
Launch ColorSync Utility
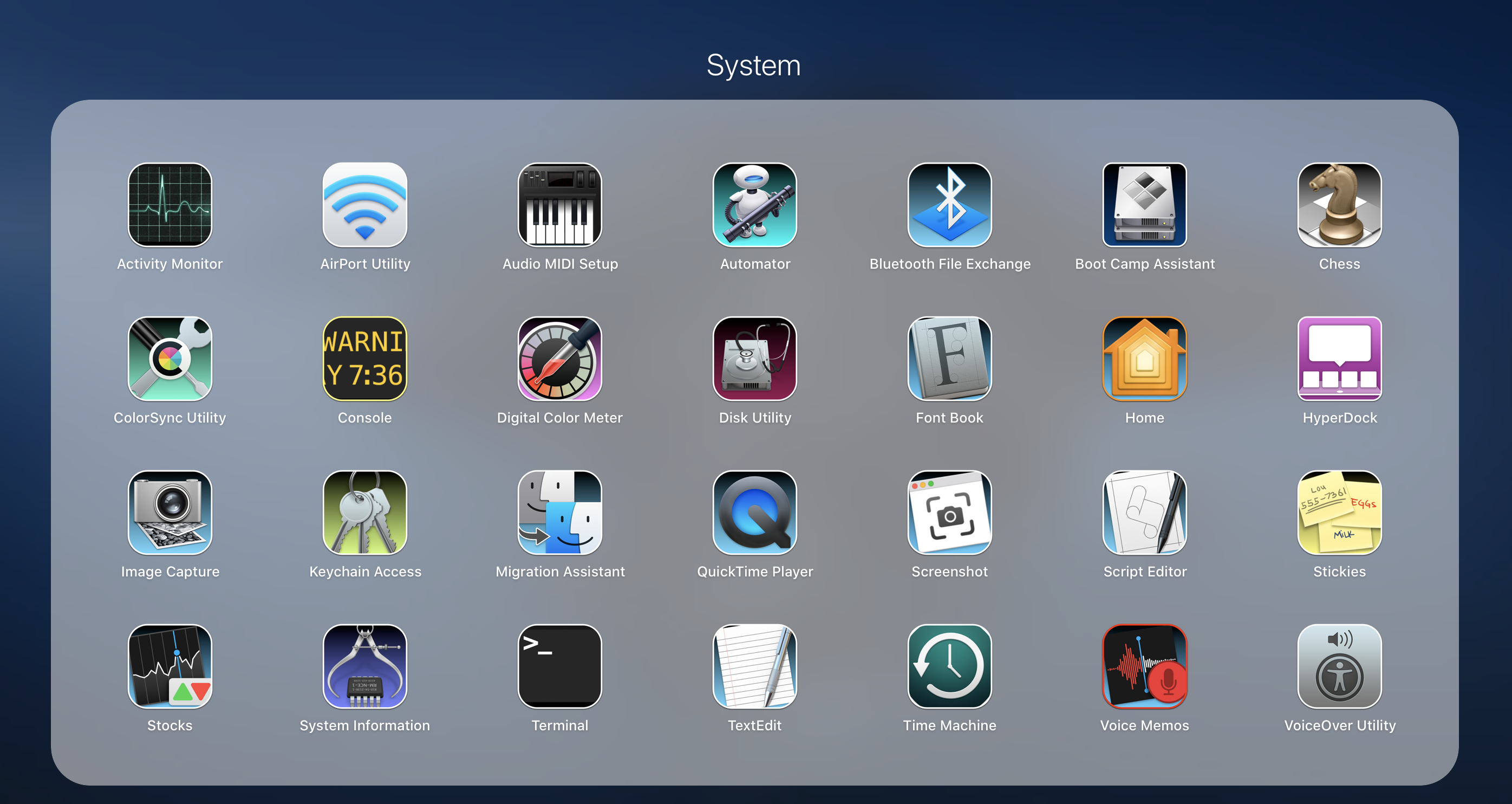tap(170, 359)
